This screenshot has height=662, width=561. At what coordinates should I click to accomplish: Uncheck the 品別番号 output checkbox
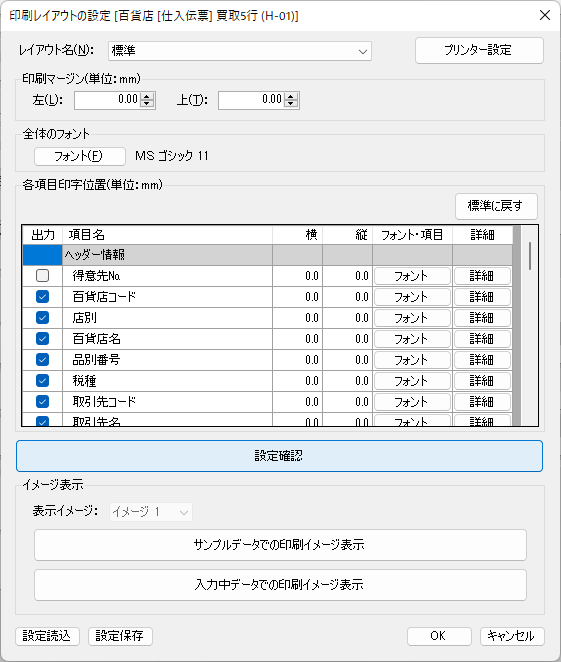click(42, 360)
